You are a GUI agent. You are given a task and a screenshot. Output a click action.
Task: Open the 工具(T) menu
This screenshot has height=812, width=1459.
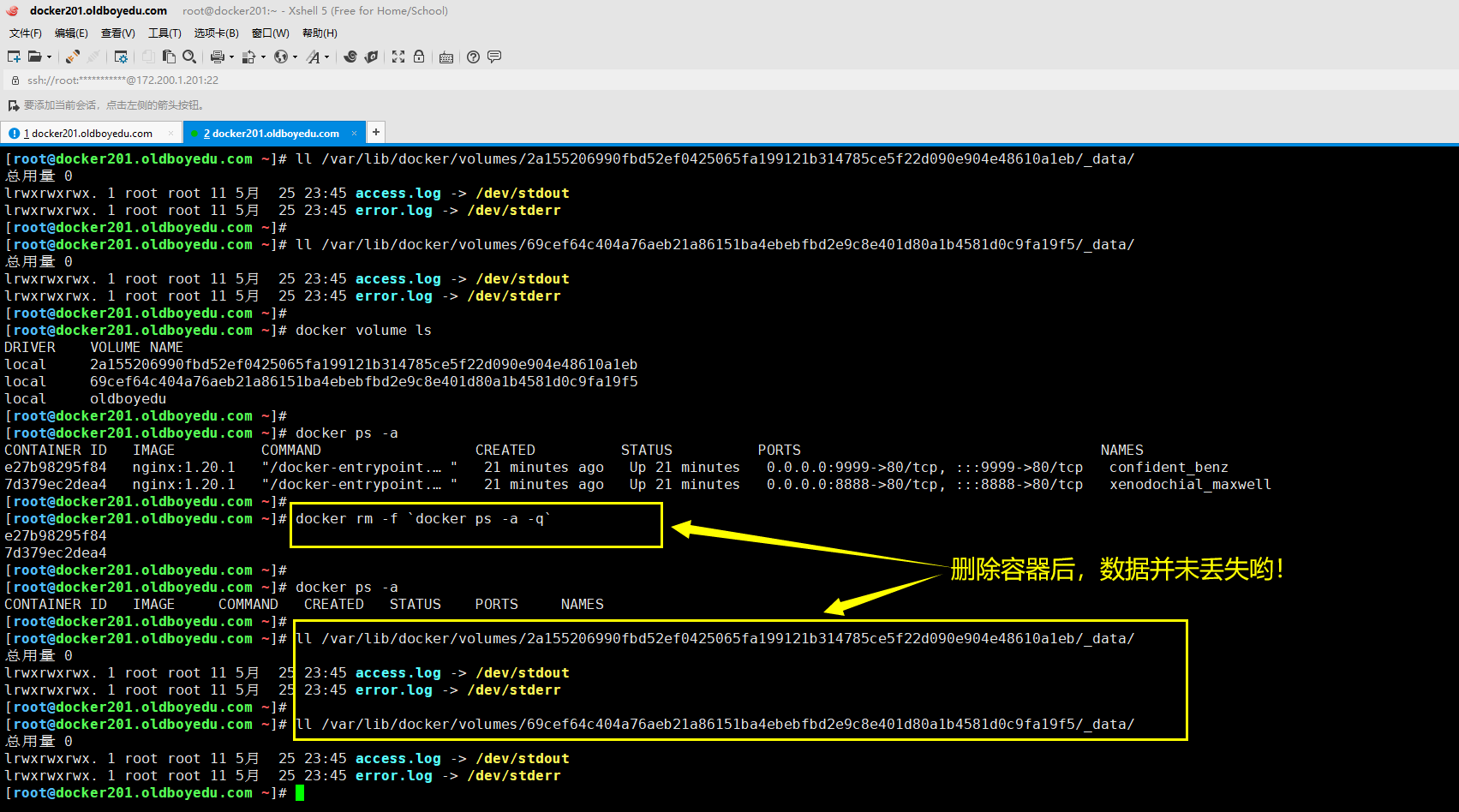coord(164,33)
